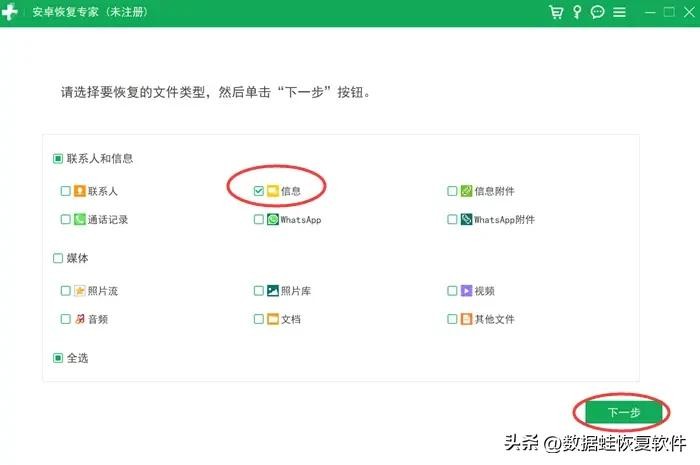Toggle the 联系人和信息 group checkbox
This screenshot has height=465, width=700.
click(58, 158)
